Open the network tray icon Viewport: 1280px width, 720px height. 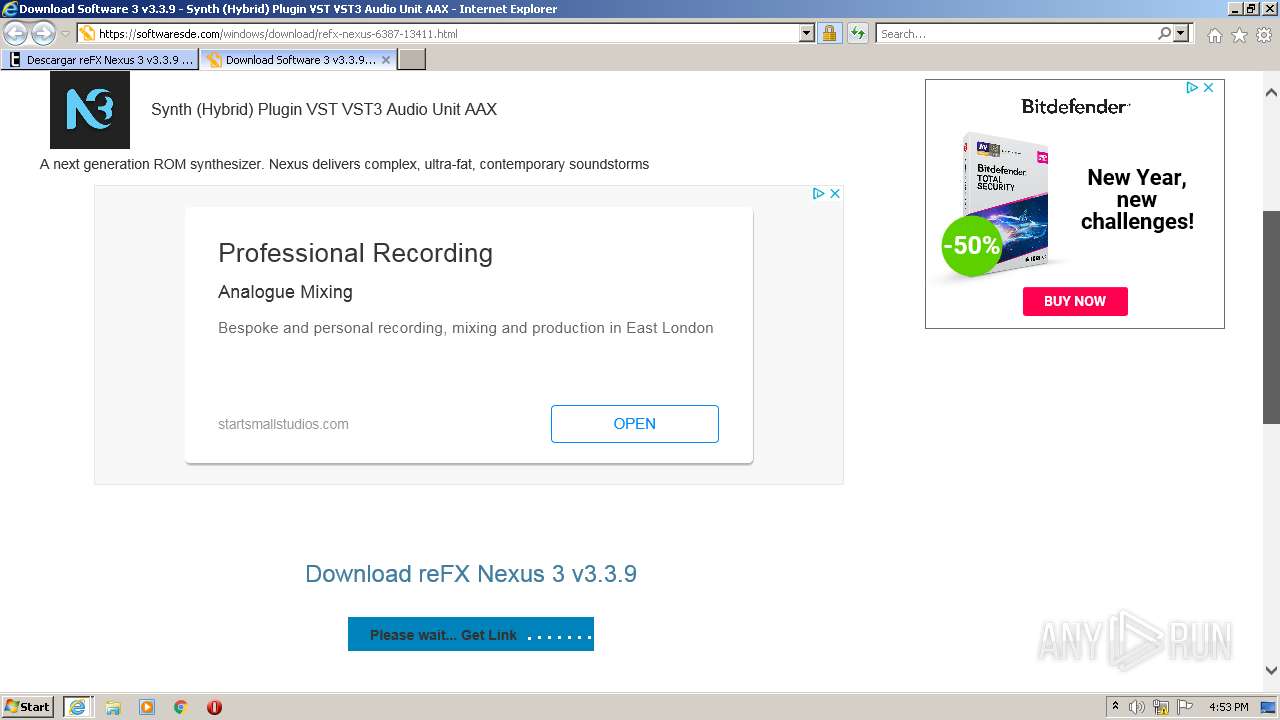coord(1161,707)
